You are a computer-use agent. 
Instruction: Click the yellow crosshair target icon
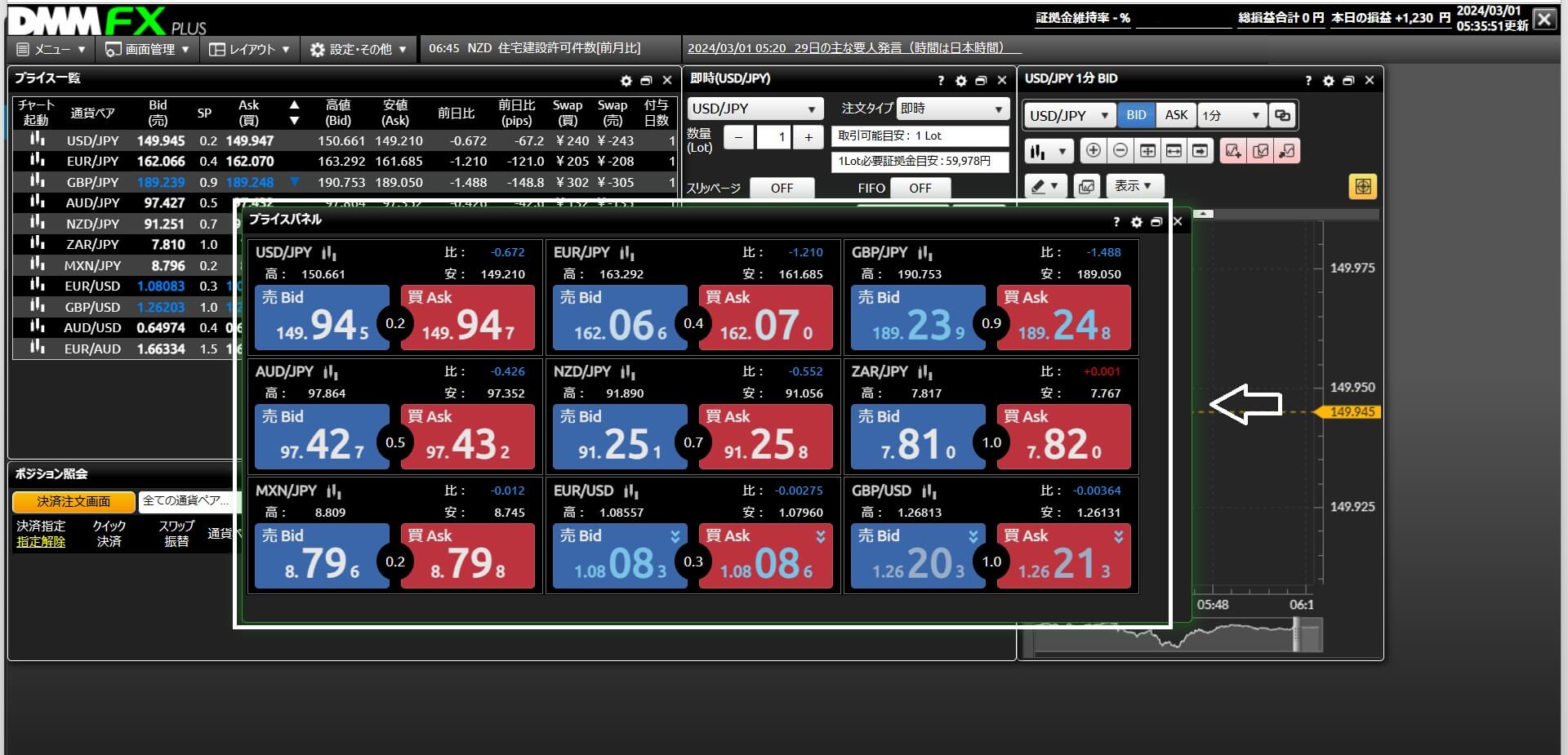click(1362, 187)
